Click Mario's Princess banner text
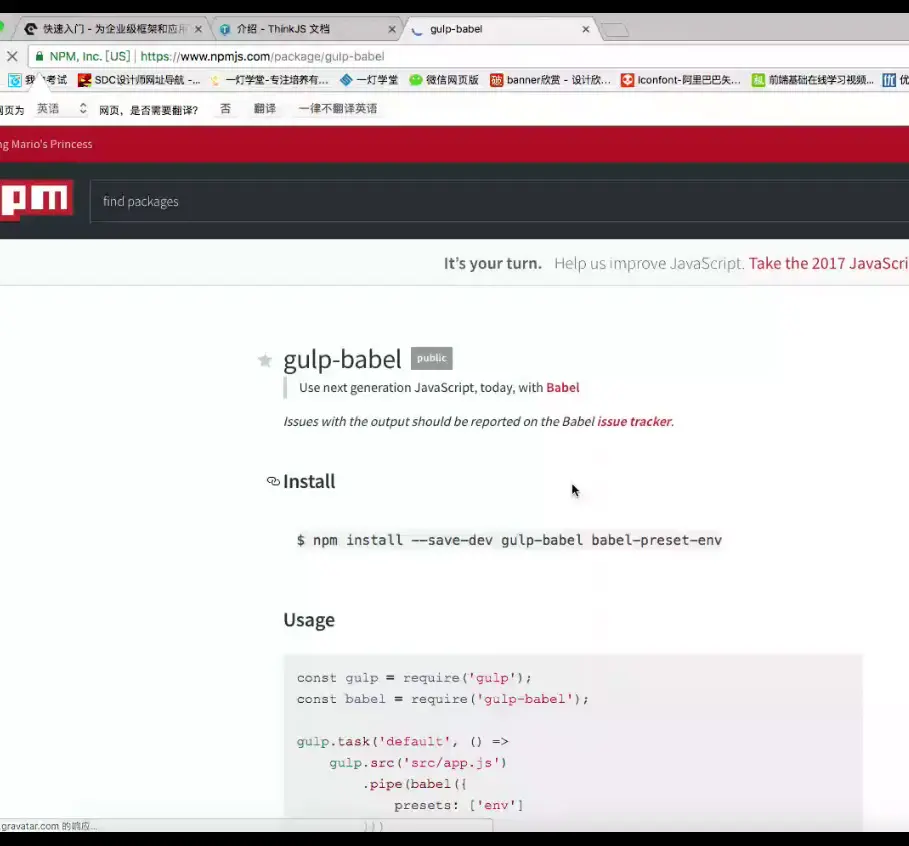Viewport: 909px width, 846px height. point(46,144)
